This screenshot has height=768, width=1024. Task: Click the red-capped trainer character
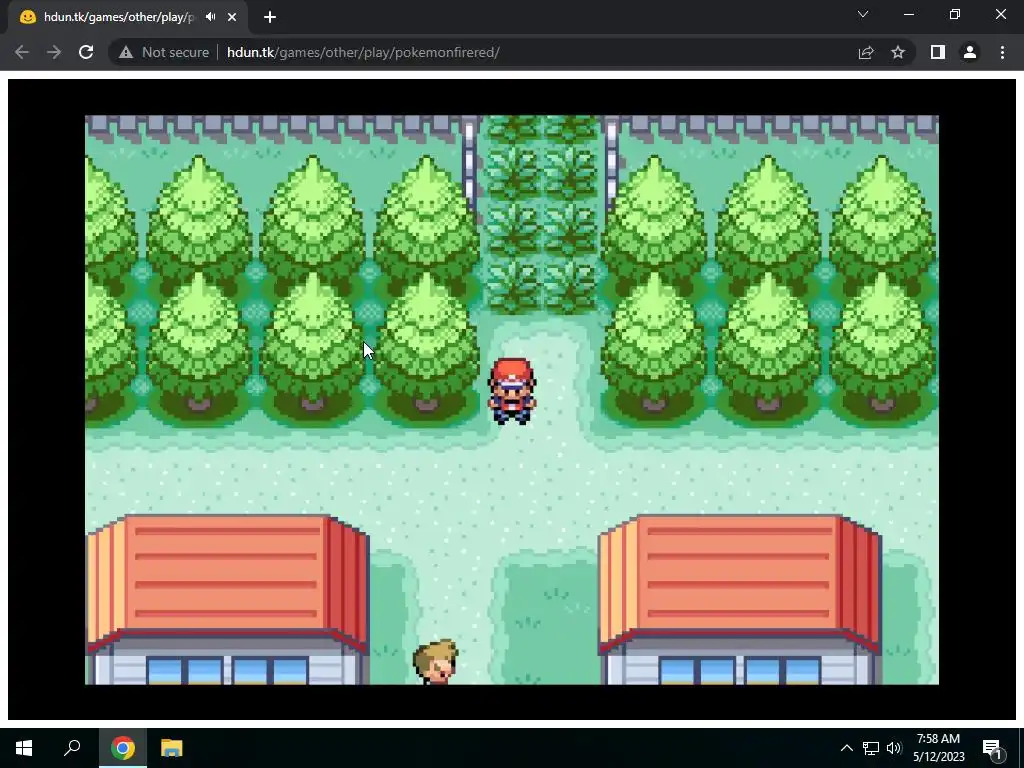512,391
